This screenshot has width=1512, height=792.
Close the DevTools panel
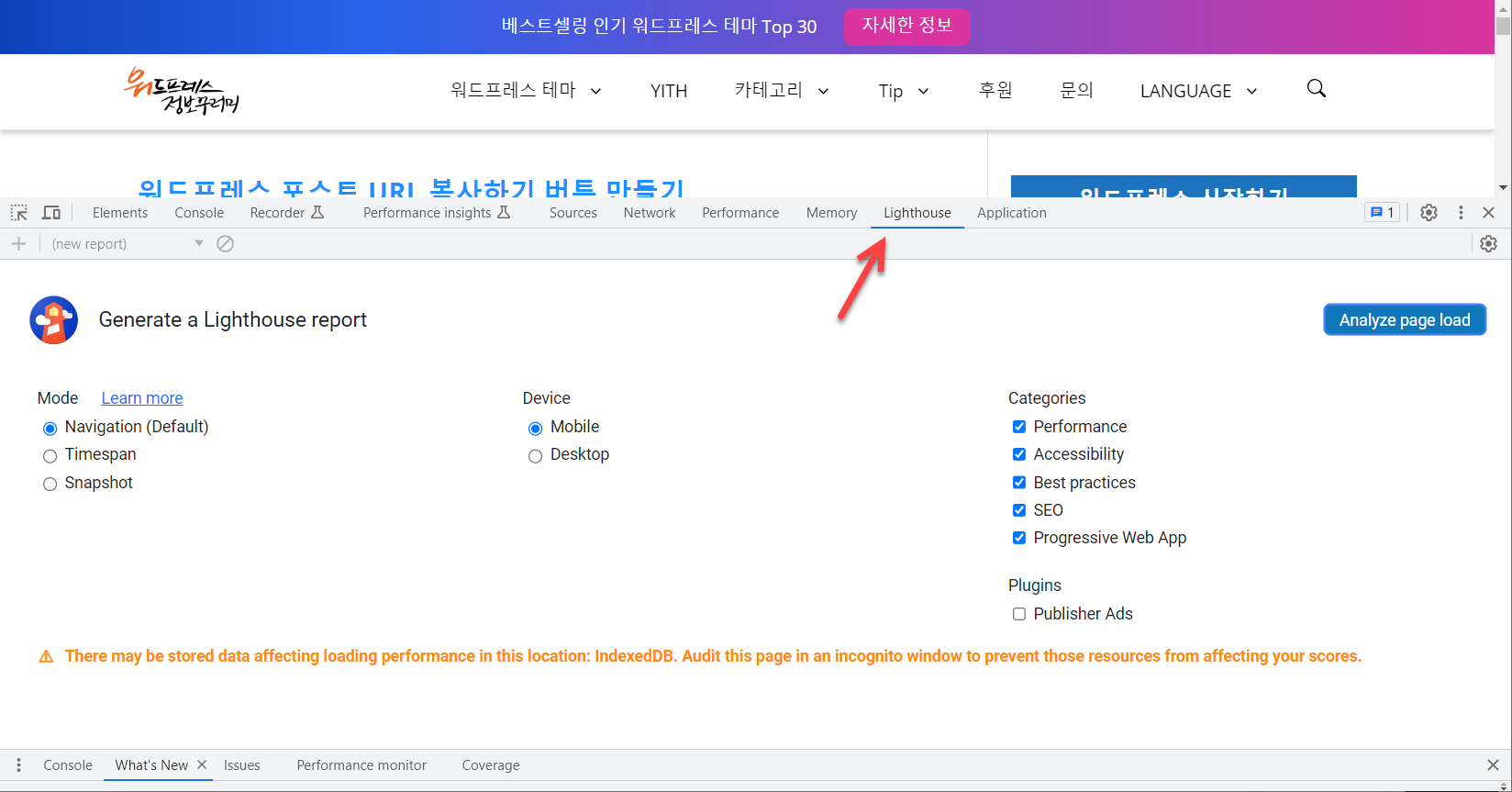1488,213
